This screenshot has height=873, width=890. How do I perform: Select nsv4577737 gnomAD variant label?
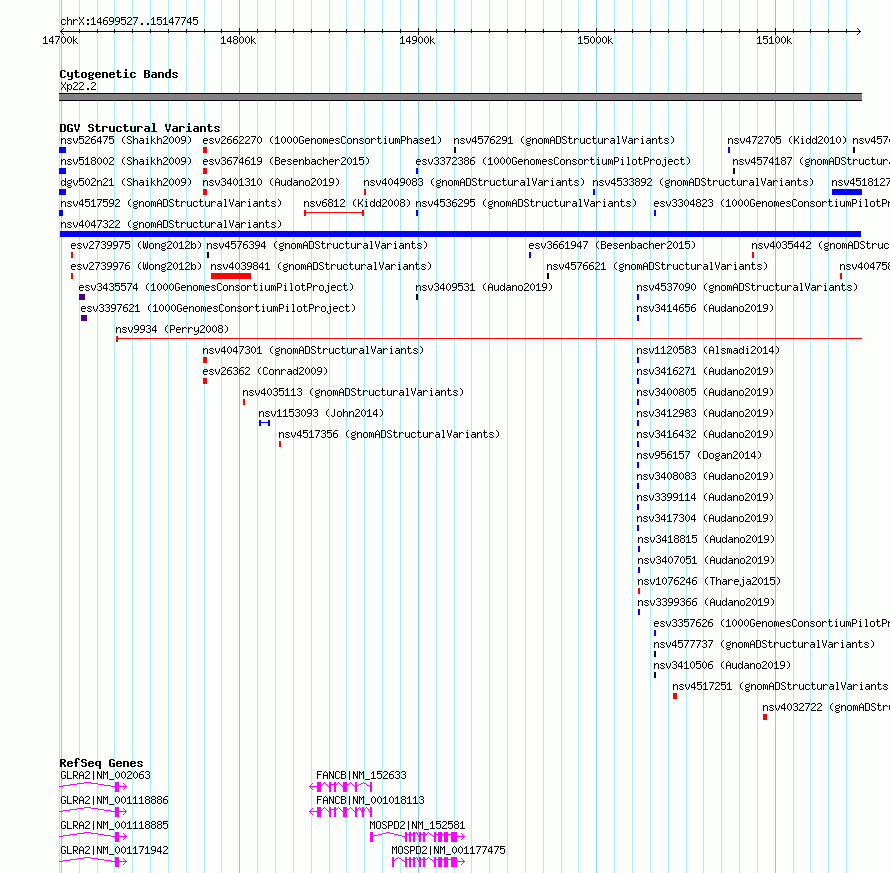[x=764, y=644]
